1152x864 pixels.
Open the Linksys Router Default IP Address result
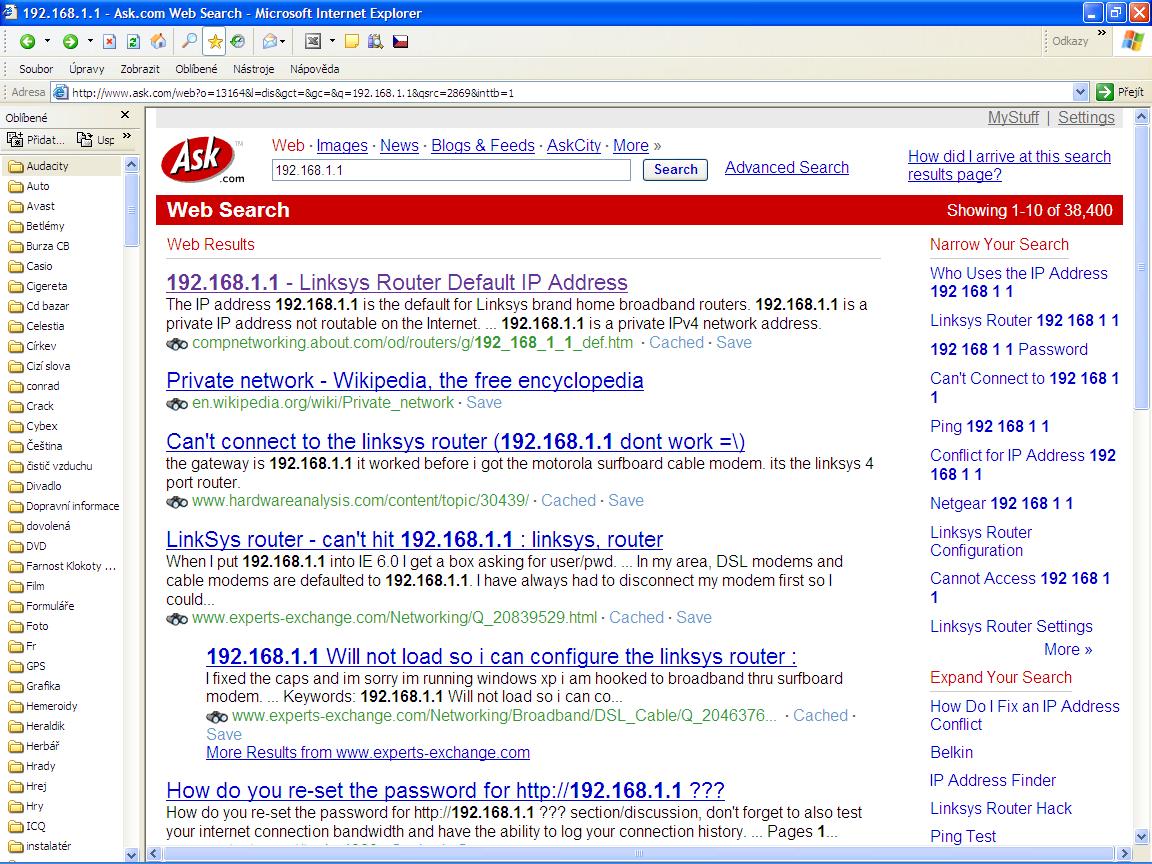(397, 282)
